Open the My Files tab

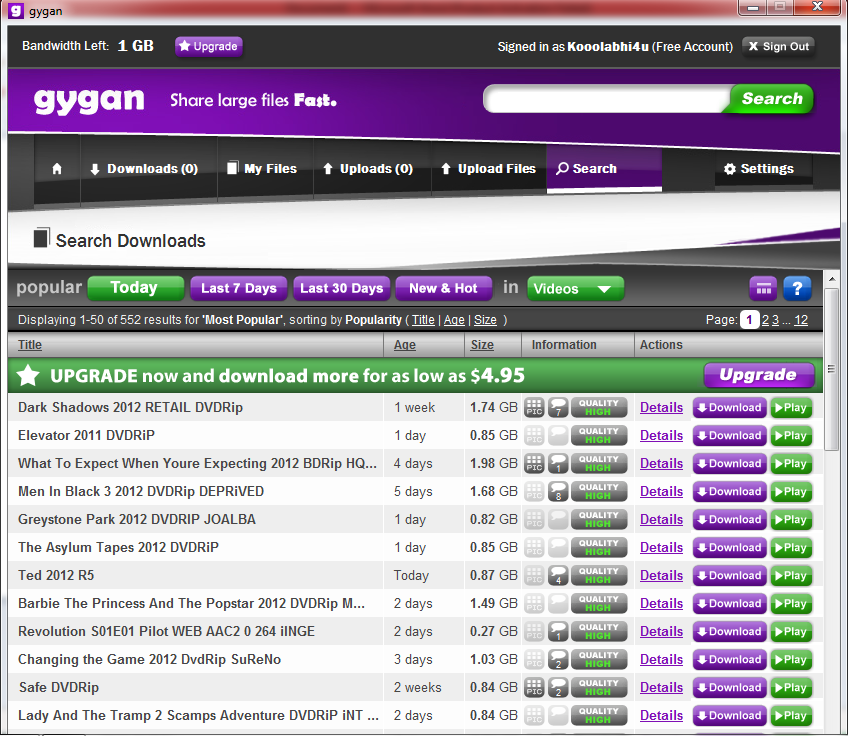(262, 169)
